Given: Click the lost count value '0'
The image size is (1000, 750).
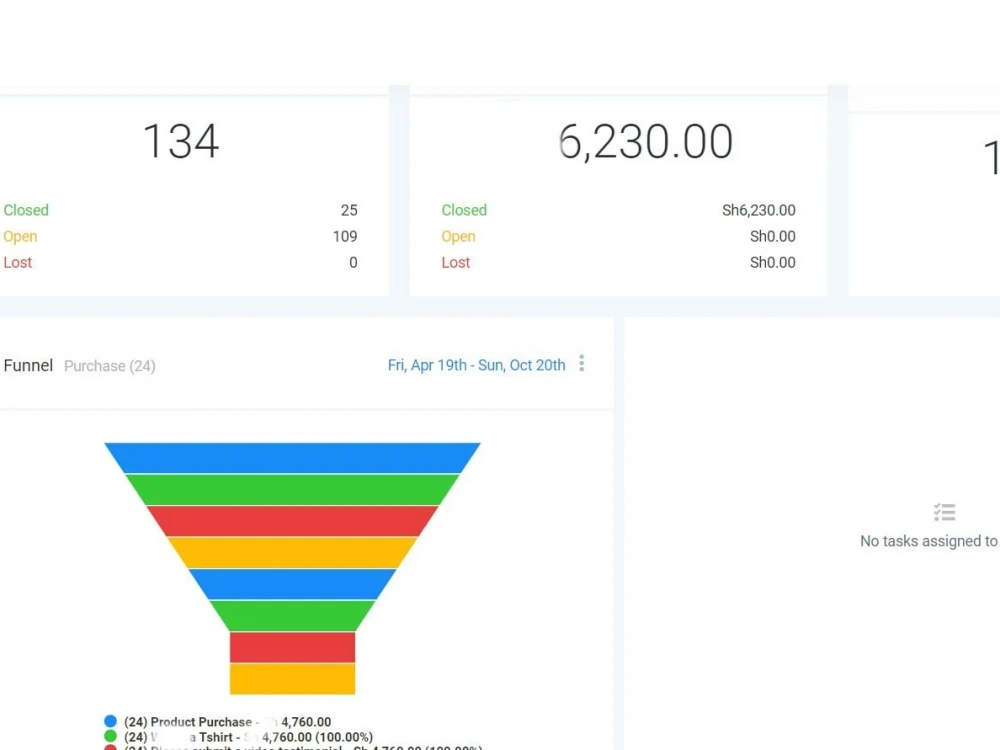Looking at the screenshot, I should point(353,262).
